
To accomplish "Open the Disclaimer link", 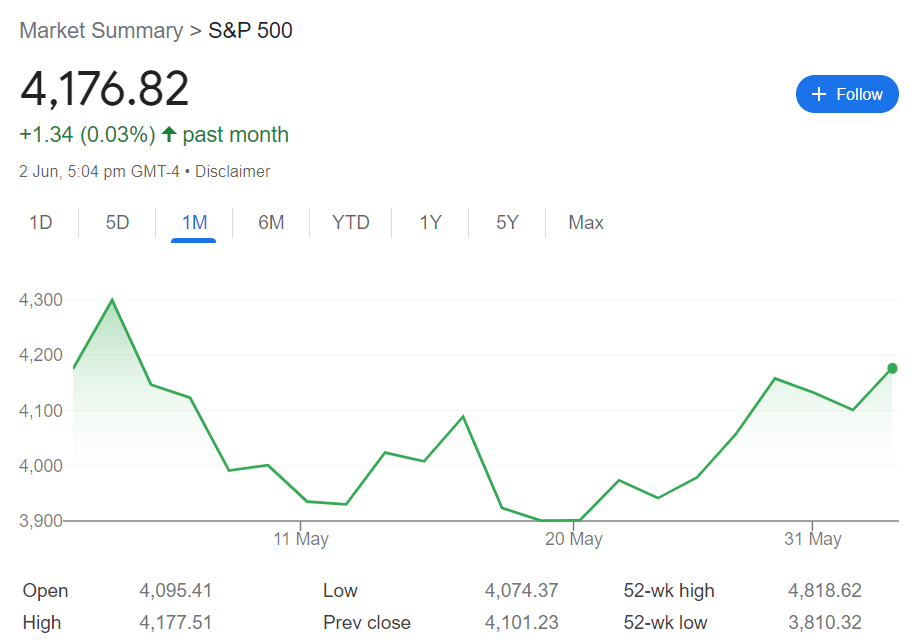I will point(233,171).
